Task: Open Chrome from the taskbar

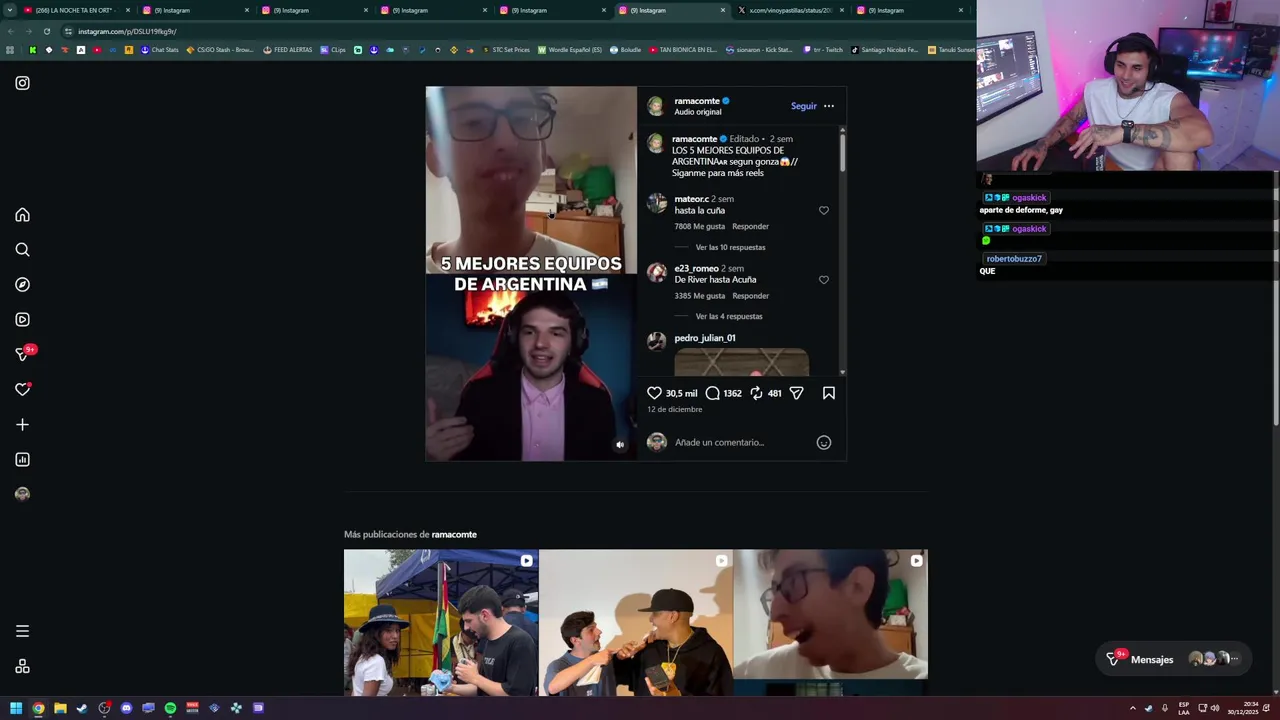Action: [x=38, y=708]
